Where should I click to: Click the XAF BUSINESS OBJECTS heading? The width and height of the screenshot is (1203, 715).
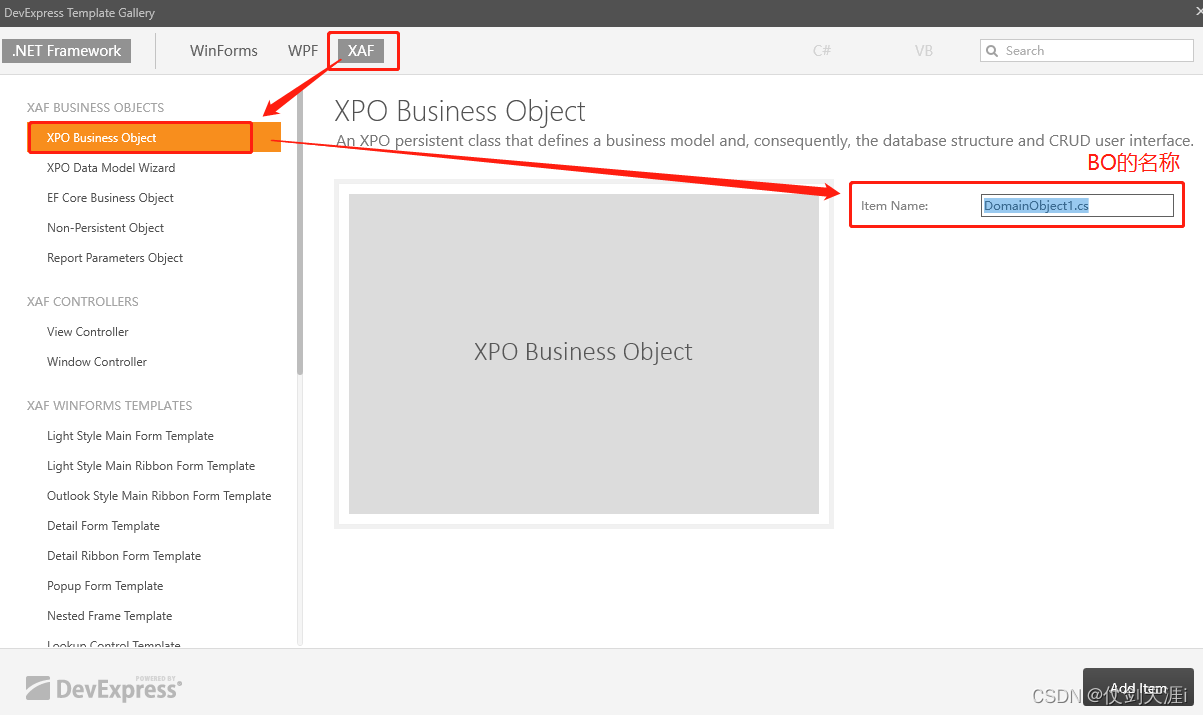95,108
